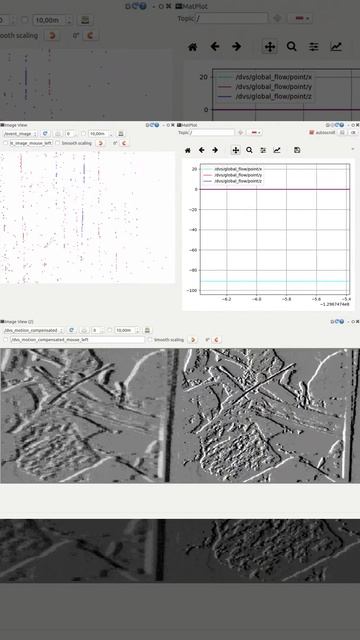The width and height of the screenshot is (360, 640).
Task: Click the event image display area
Action: (87, 217)
